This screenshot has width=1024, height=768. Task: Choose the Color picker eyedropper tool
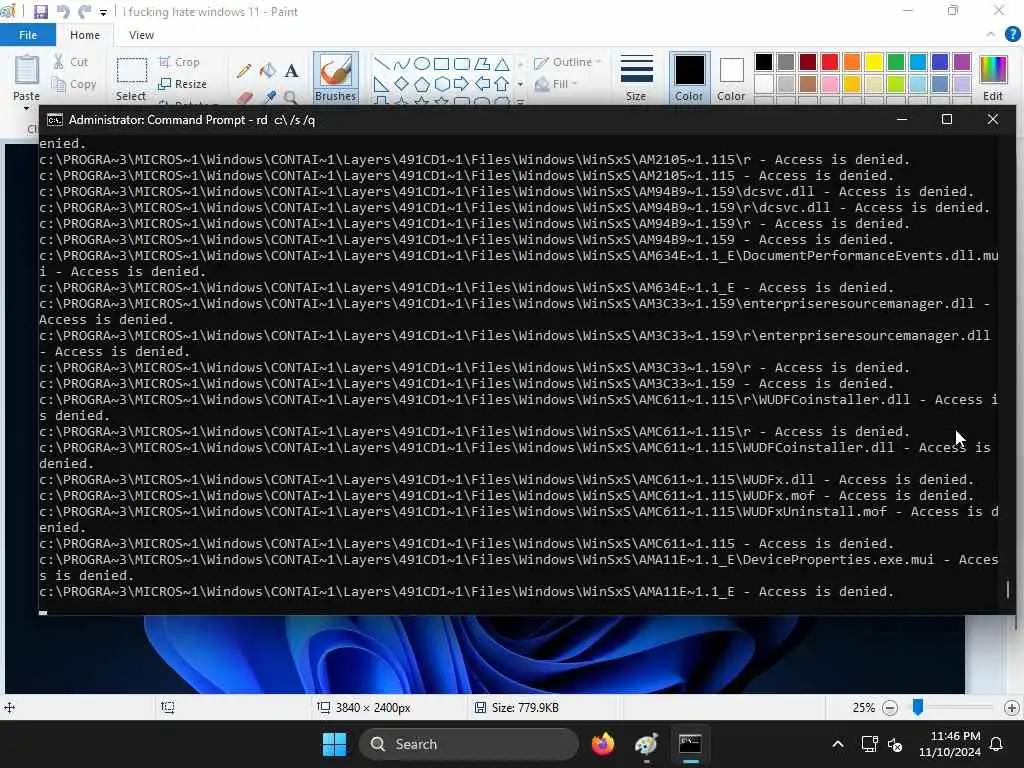pyautogui.click(x=268, y=98)
